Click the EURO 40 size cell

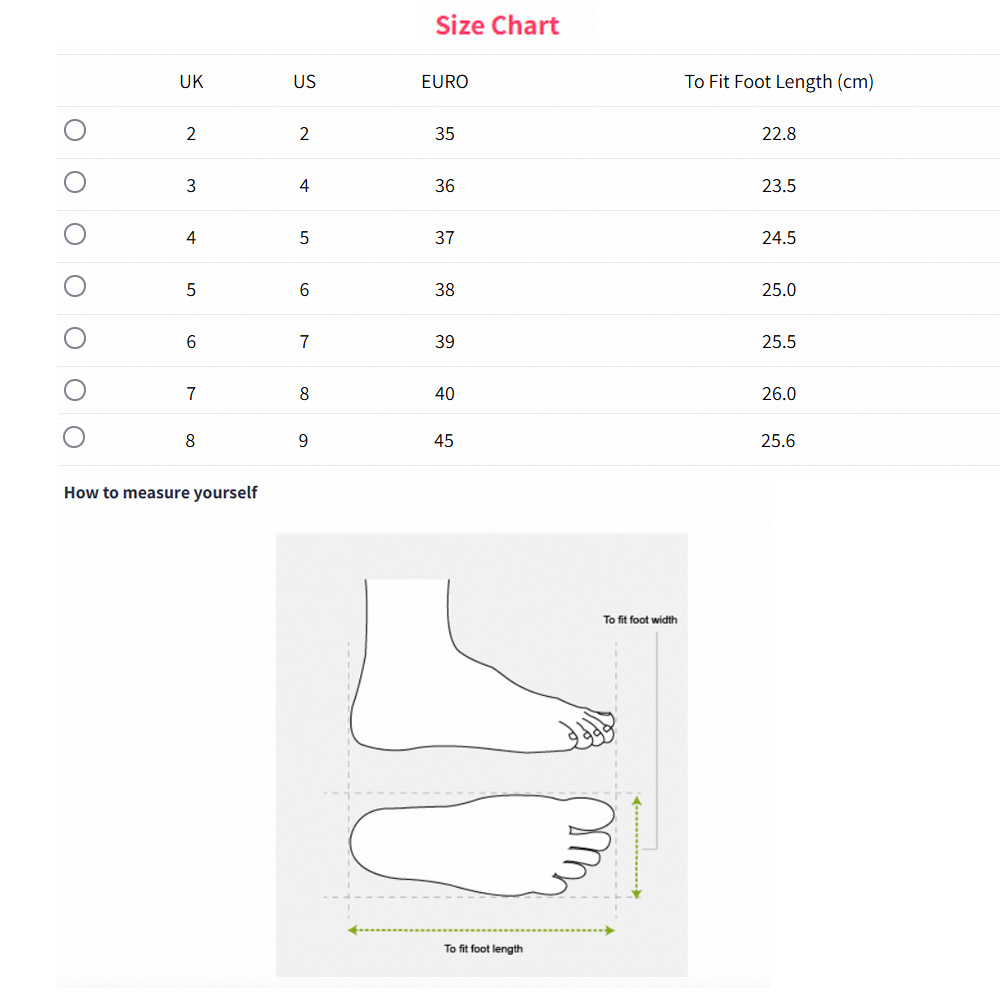click(x=445, y=394)
